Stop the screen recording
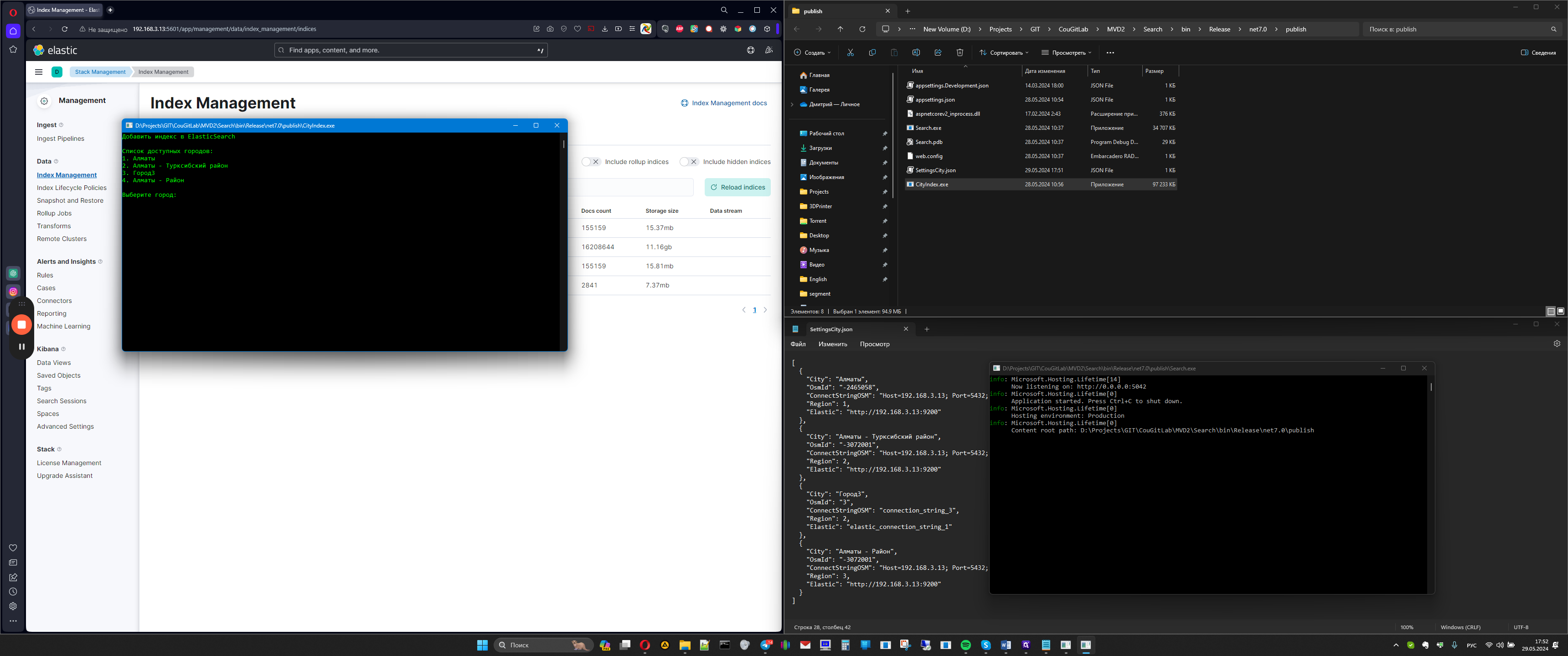 pyautogui.click(x=22, y=324)
